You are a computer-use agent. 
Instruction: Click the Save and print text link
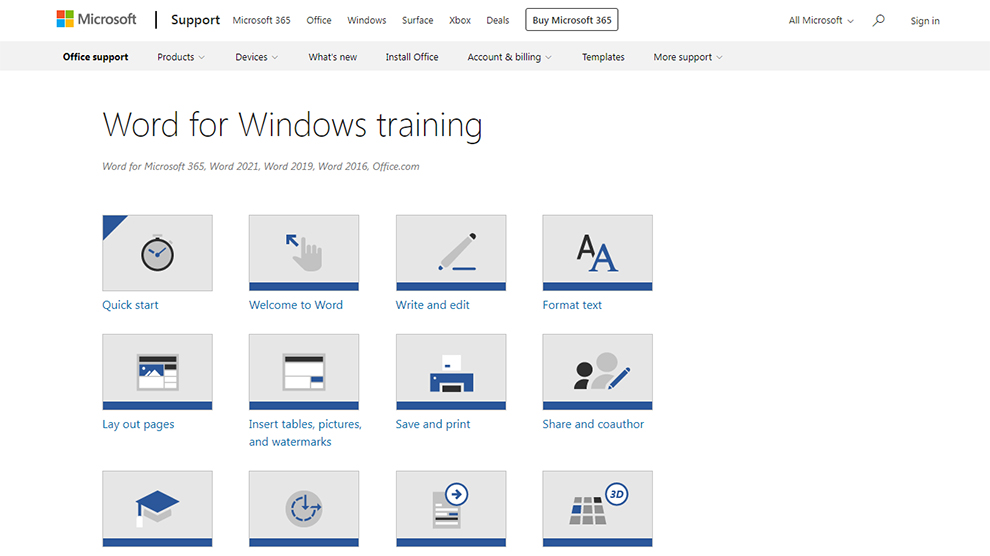click(432, 424)
